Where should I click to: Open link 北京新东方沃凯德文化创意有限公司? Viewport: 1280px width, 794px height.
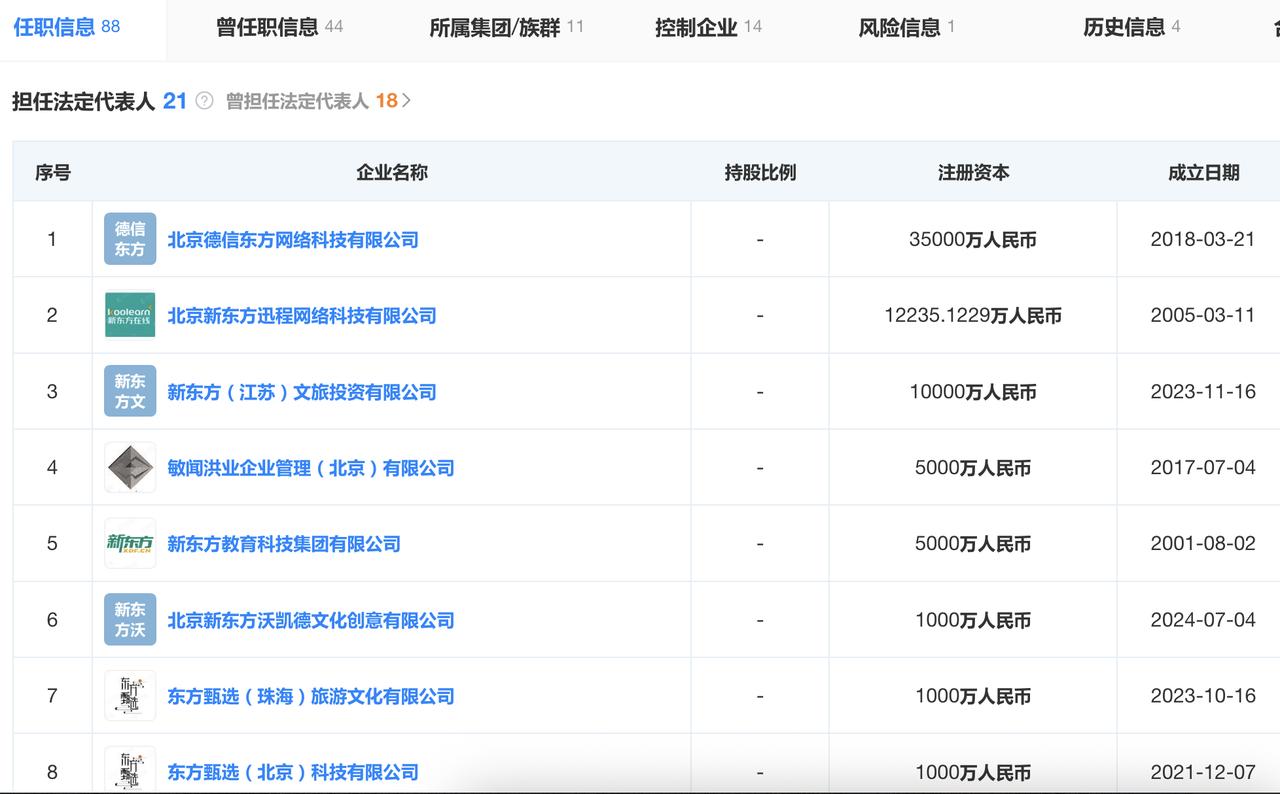pos(311,620)
